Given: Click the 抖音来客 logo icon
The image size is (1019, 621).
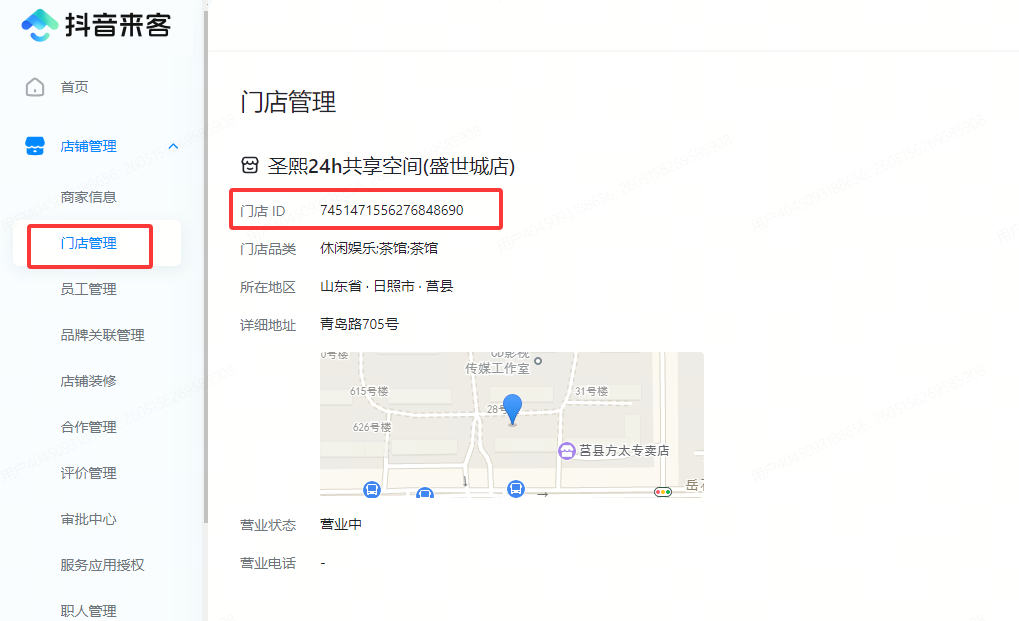Looking at the screenshot, I should (40, 25).
